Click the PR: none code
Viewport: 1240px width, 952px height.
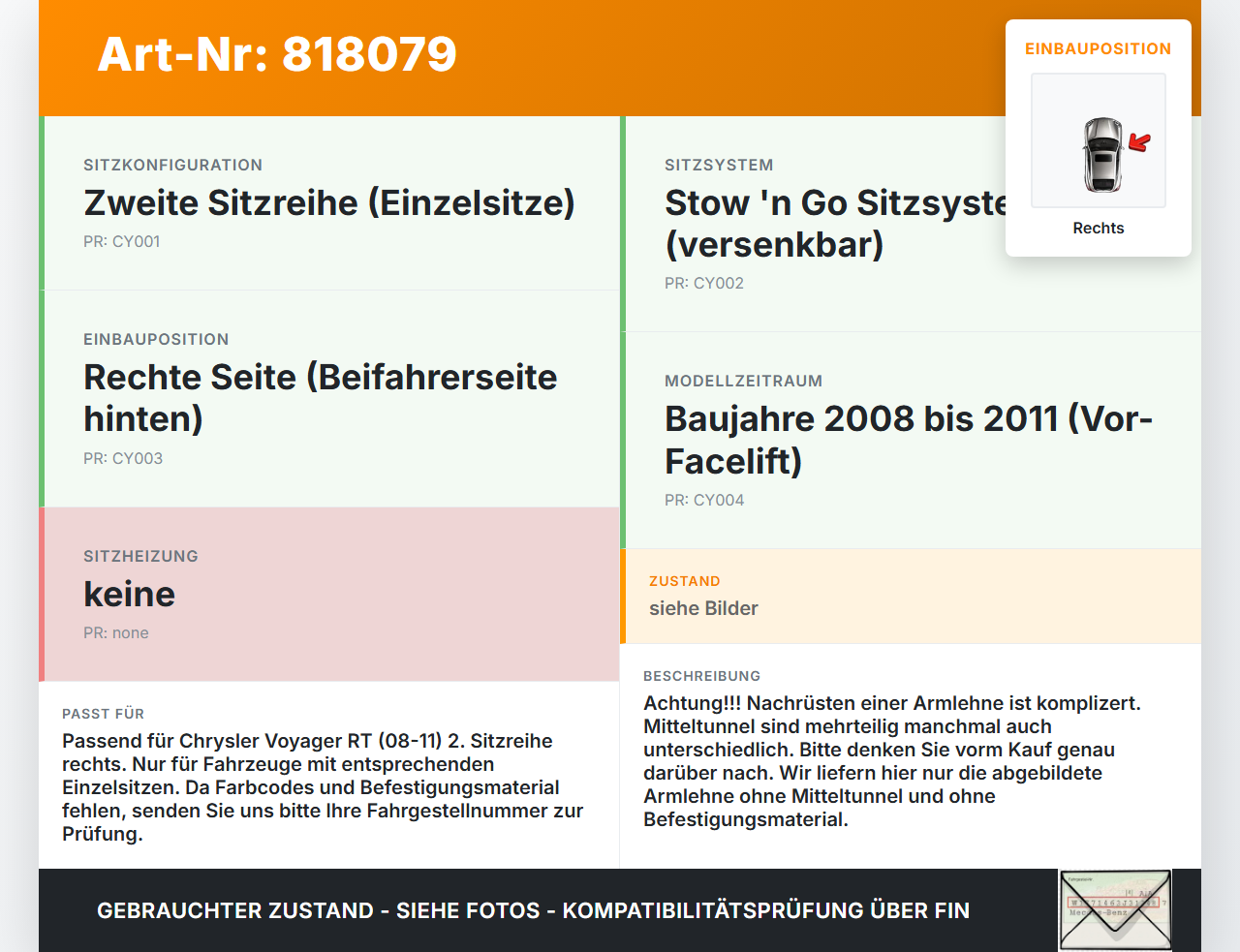point(116,633)
